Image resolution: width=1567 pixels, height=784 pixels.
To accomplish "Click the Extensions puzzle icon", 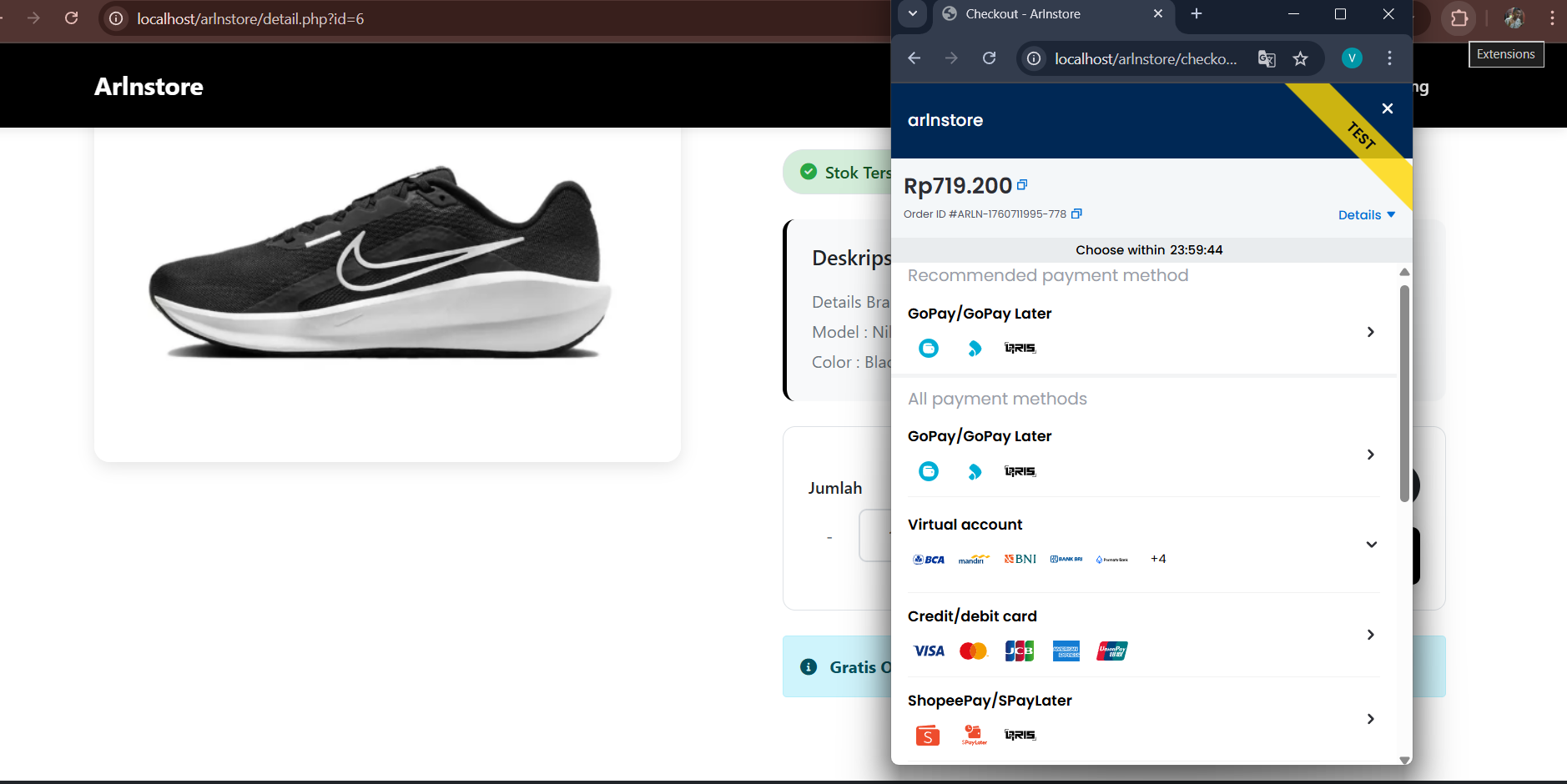I will tap(1459, 18).
